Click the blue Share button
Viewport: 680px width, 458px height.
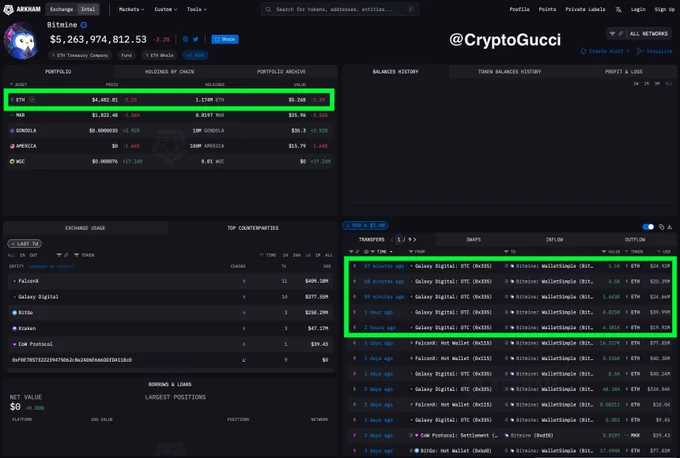225,39
